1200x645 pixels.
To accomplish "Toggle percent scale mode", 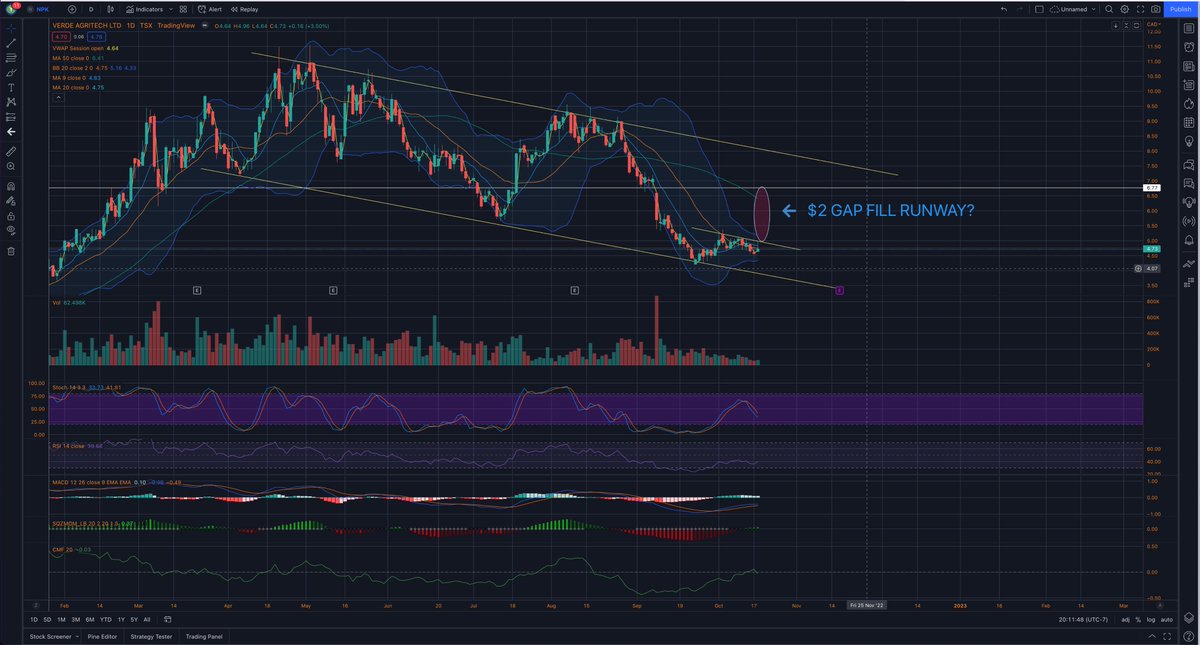I will [1140, 620].
